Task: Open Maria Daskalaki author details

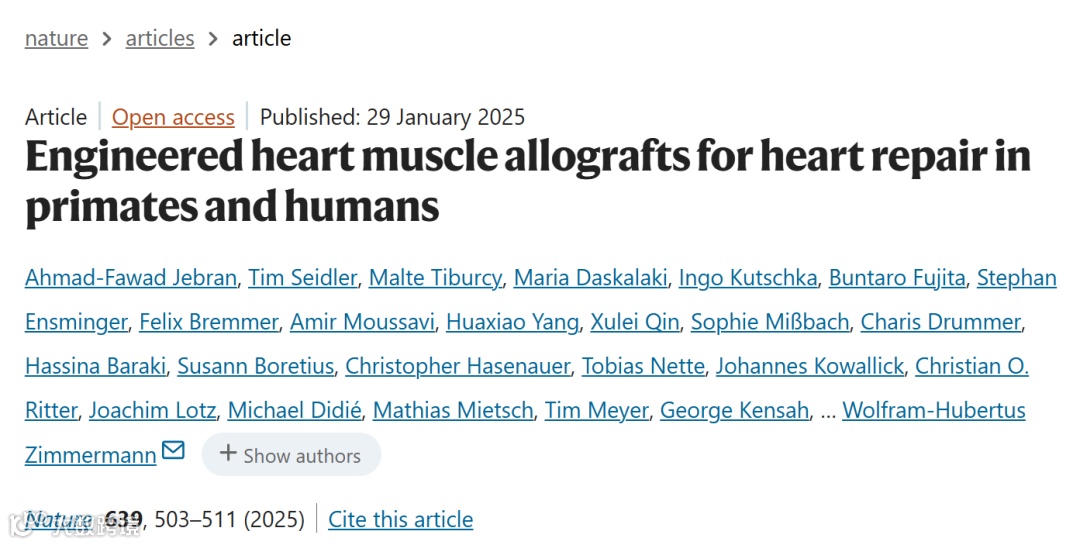Action: click(590, 278)
